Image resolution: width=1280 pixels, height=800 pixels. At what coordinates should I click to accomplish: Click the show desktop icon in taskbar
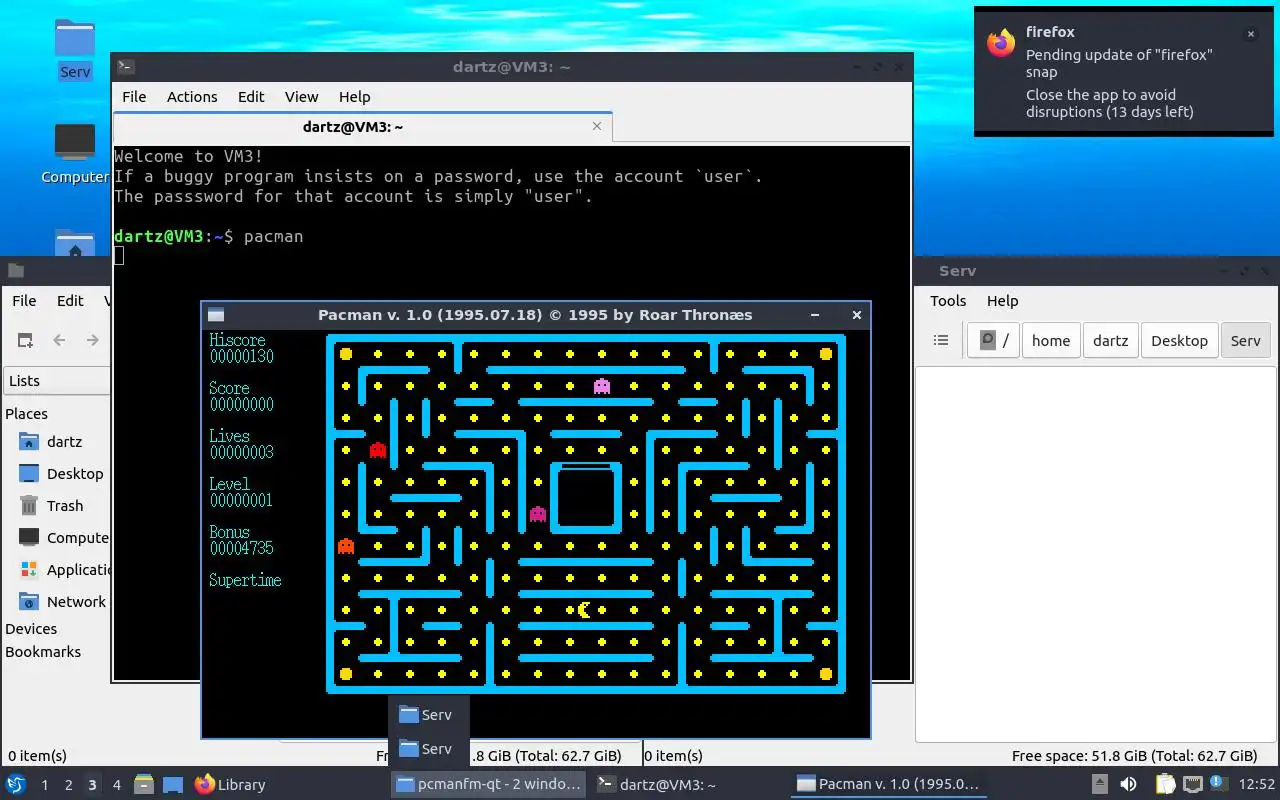point(172,785)
